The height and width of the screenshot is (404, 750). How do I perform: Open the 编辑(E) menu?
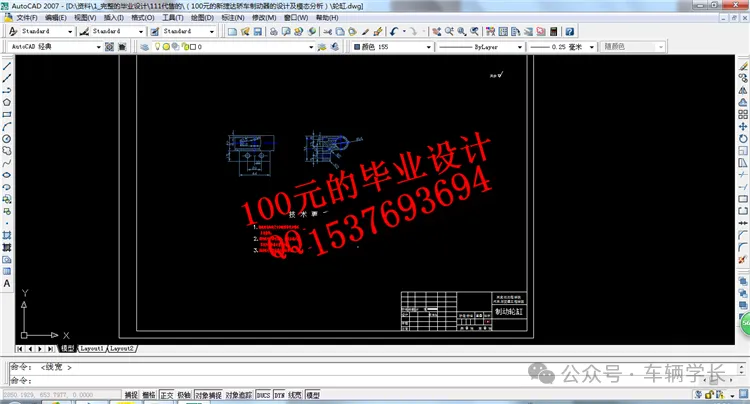55,18
